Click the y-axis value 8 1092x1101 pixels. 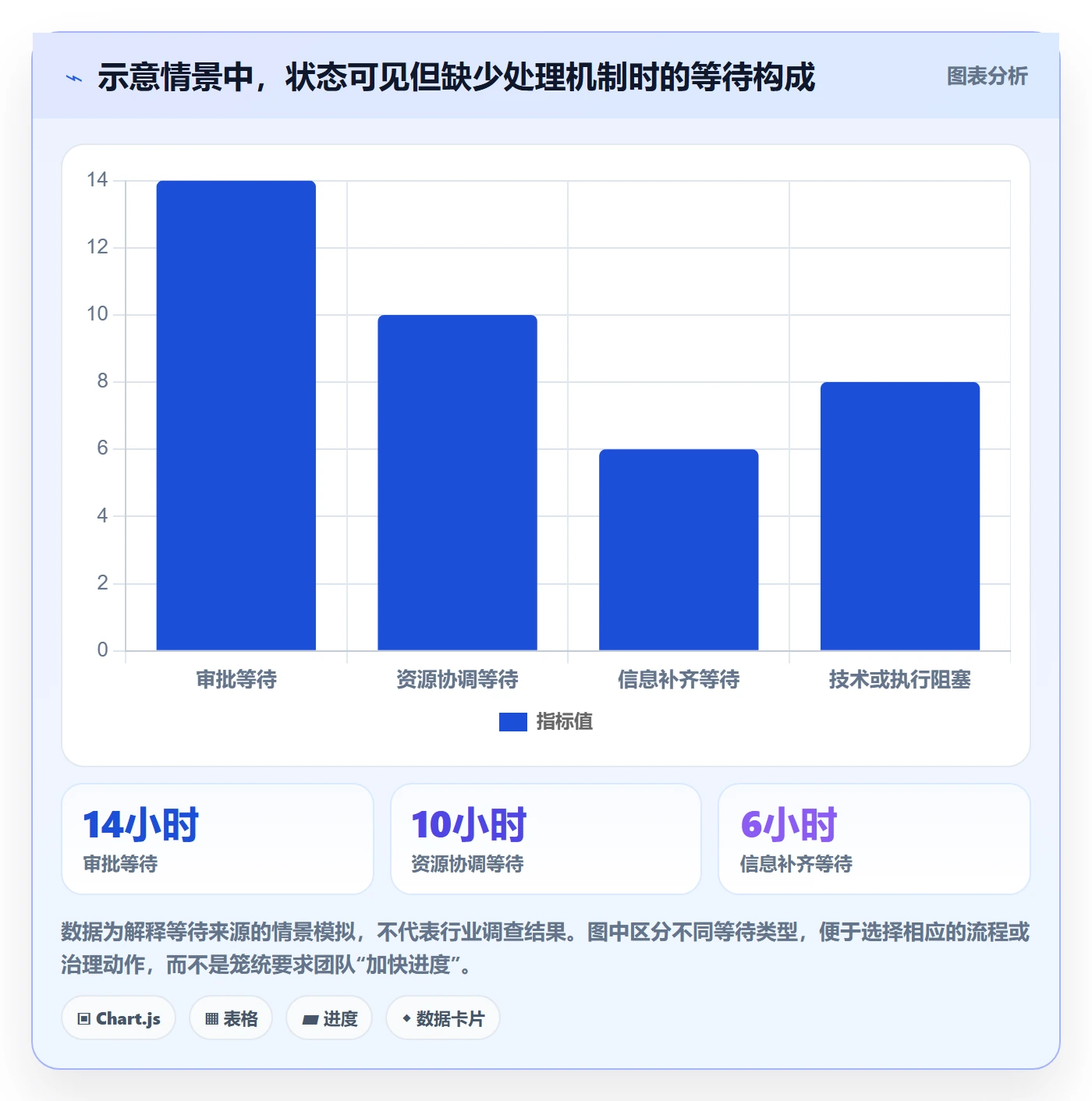click(x=102, y=381)
